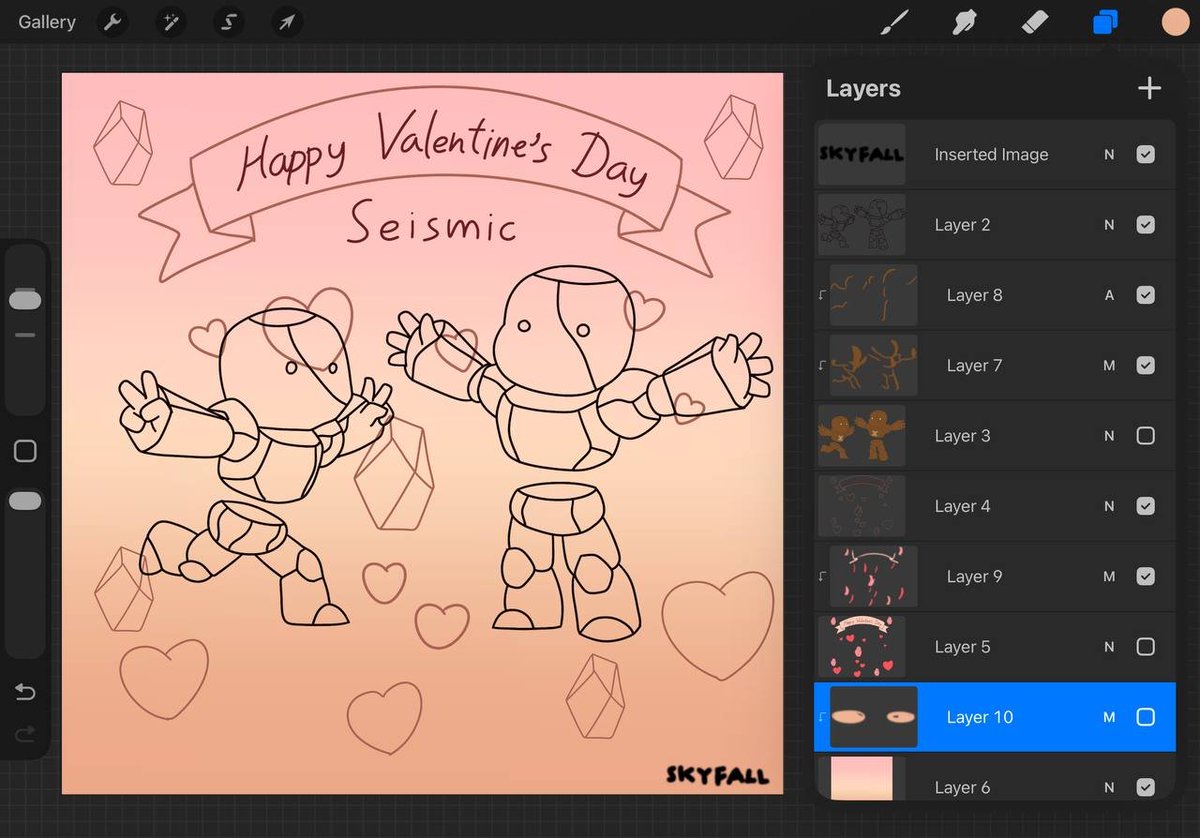Hide Layer 2 via its checkbox
The image size is (1200, 838).
coord(1146,225)
